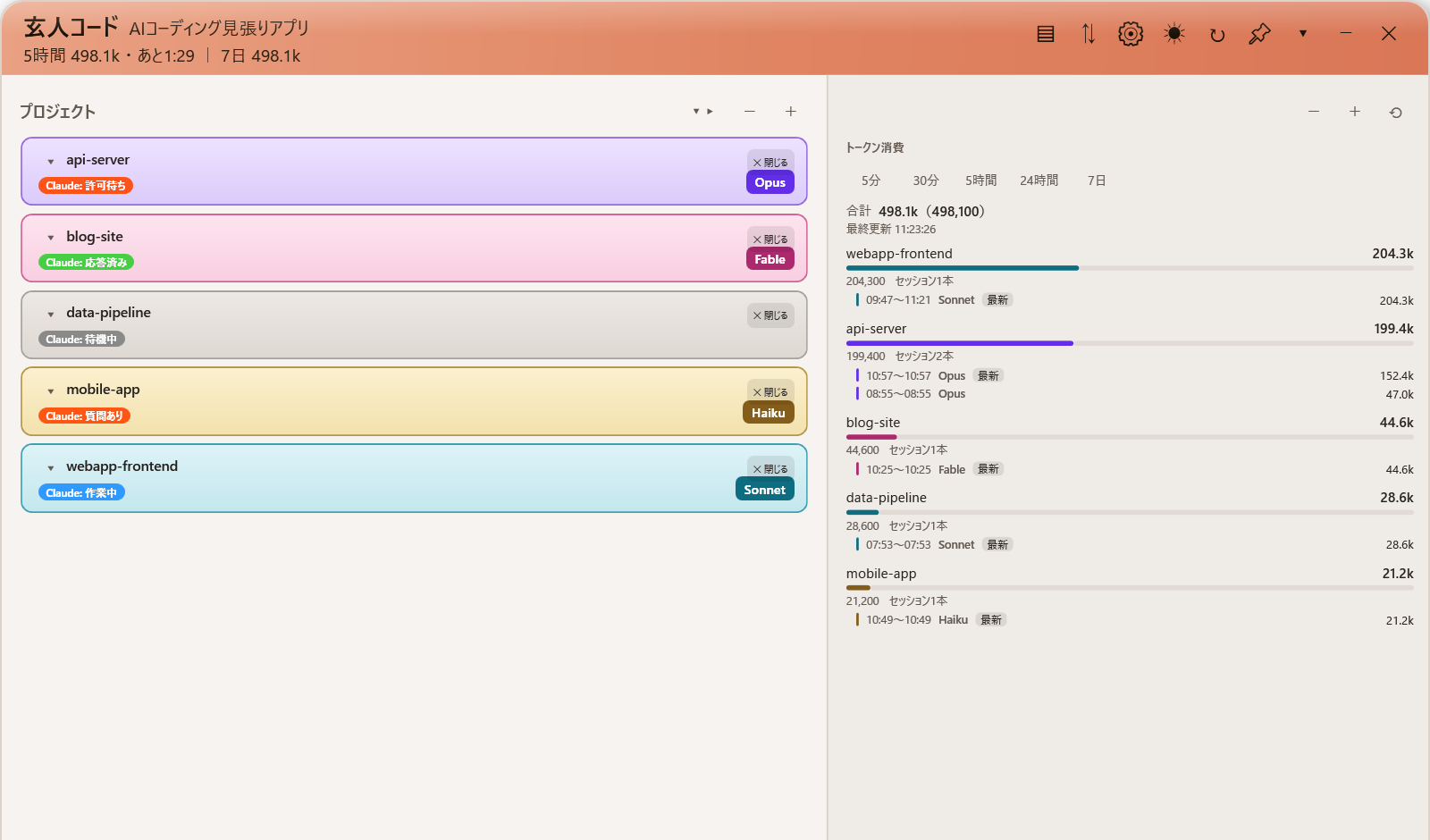The height and width of the screenshot is (840, 1430).
Task: Click the Claude: 作業中 status badge
Action: pyautogui.click(x=81, y=493)
